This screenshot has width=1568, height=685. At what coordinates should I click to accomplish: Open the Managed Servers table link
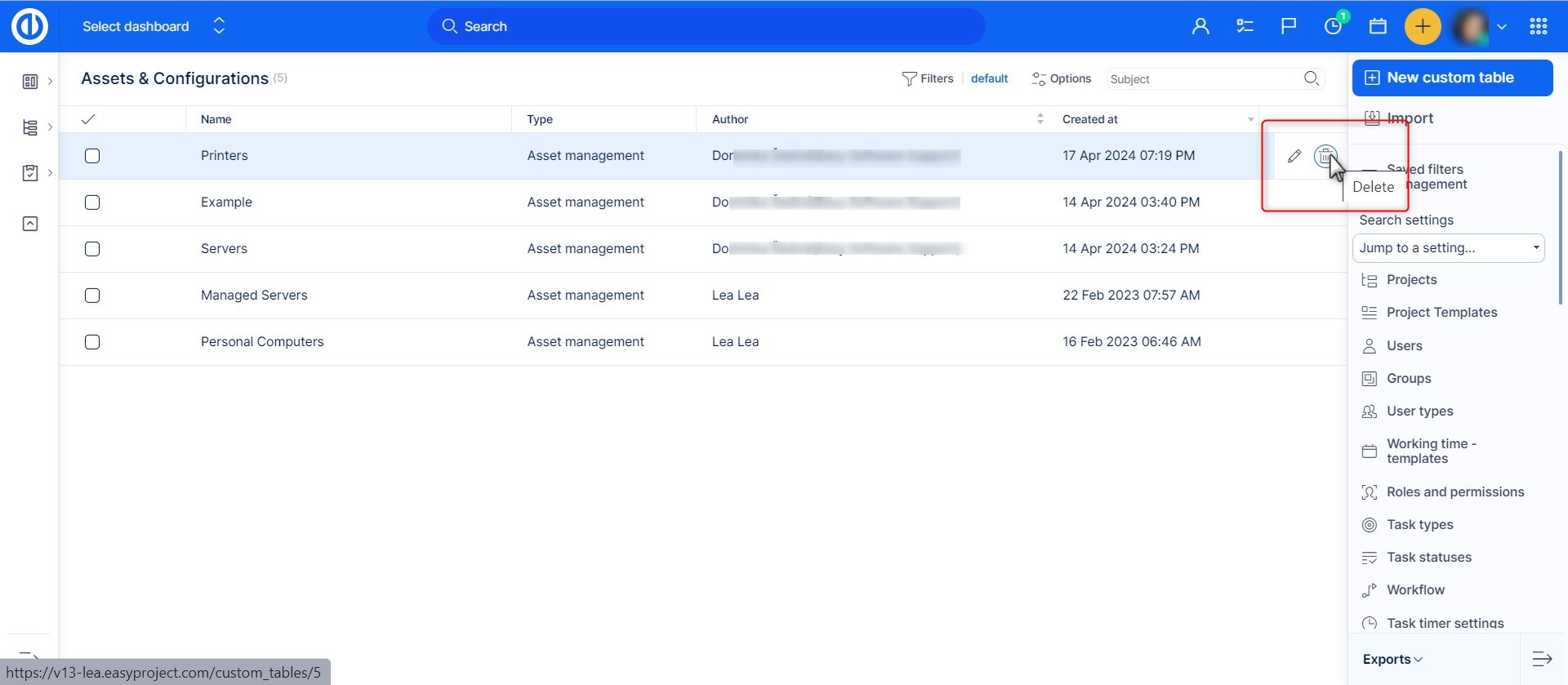[x=254, y=296]
